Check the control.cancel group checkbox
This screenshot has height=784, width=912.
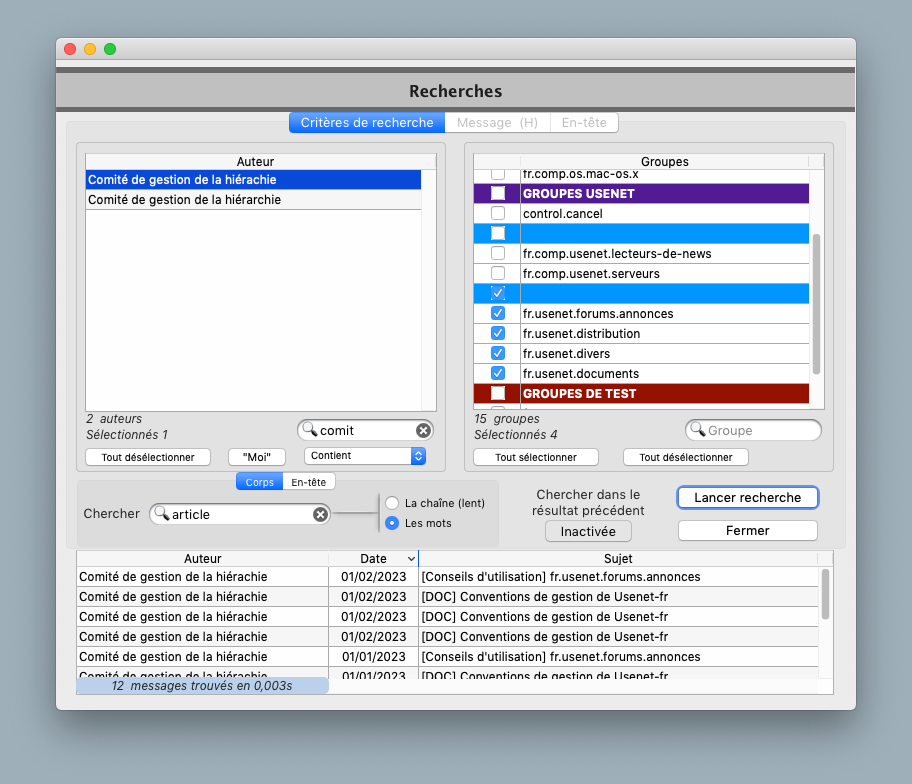[x=498, y=213]
